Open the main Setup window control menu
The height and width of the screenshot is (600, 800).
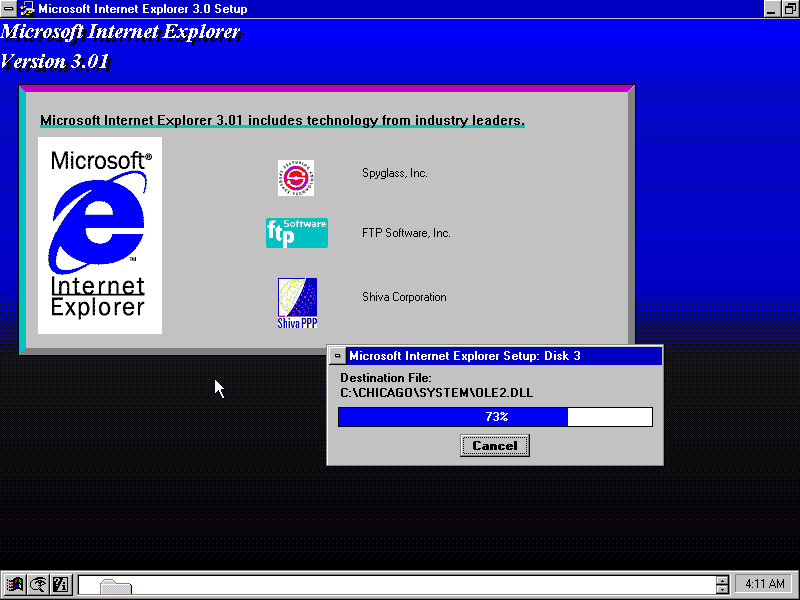pyautogui.click(x=9, y=9)
